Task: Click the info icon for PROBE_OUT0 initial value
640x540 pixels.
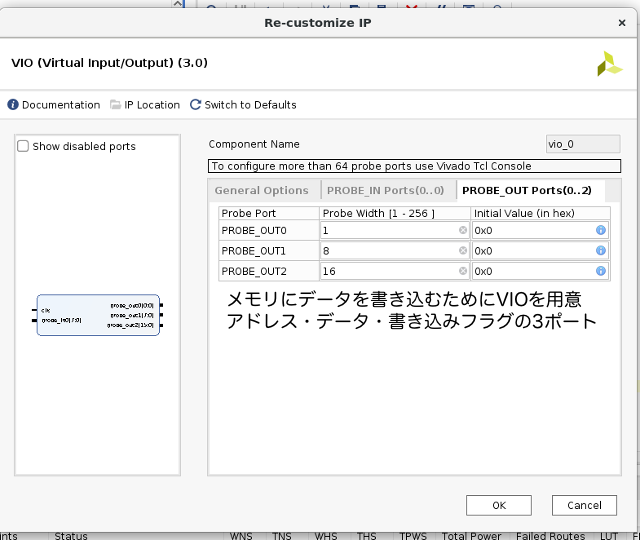Action: click(x=601, y=230)
